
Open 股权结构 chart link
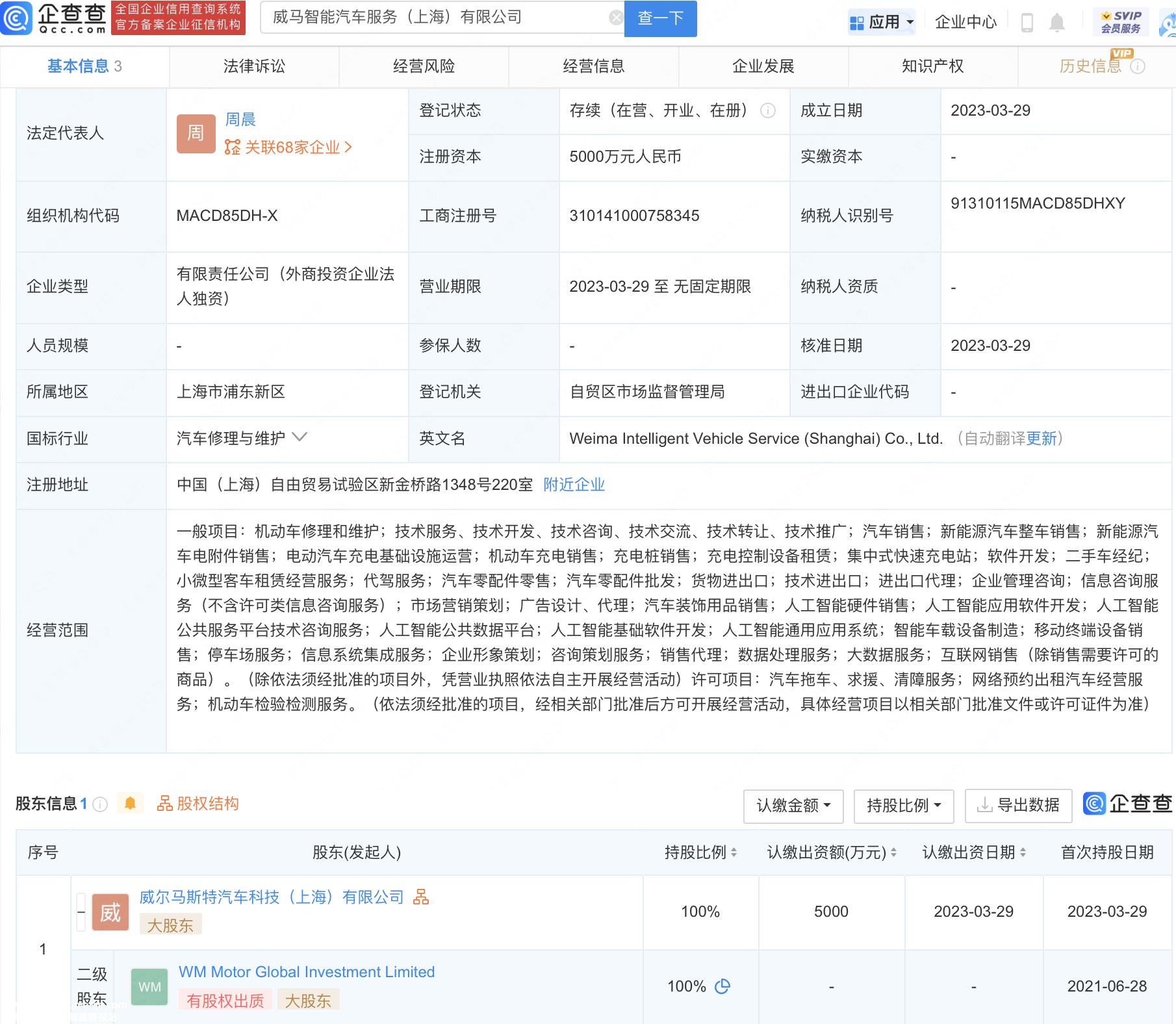198,804
